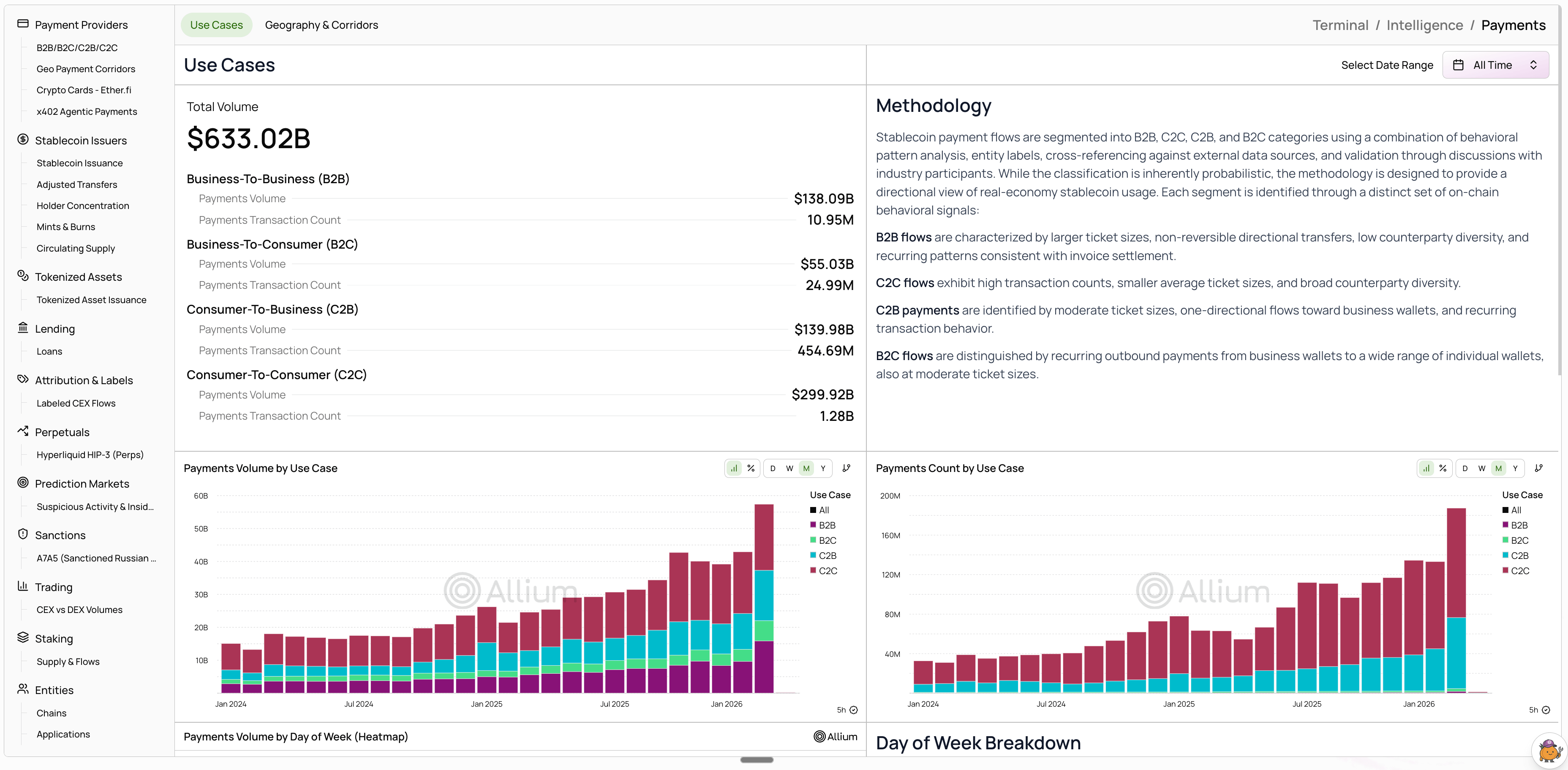1568x770 pixels.
Task: Set Payments Count chart to Weekly granularity
Action: [1481, 468]
